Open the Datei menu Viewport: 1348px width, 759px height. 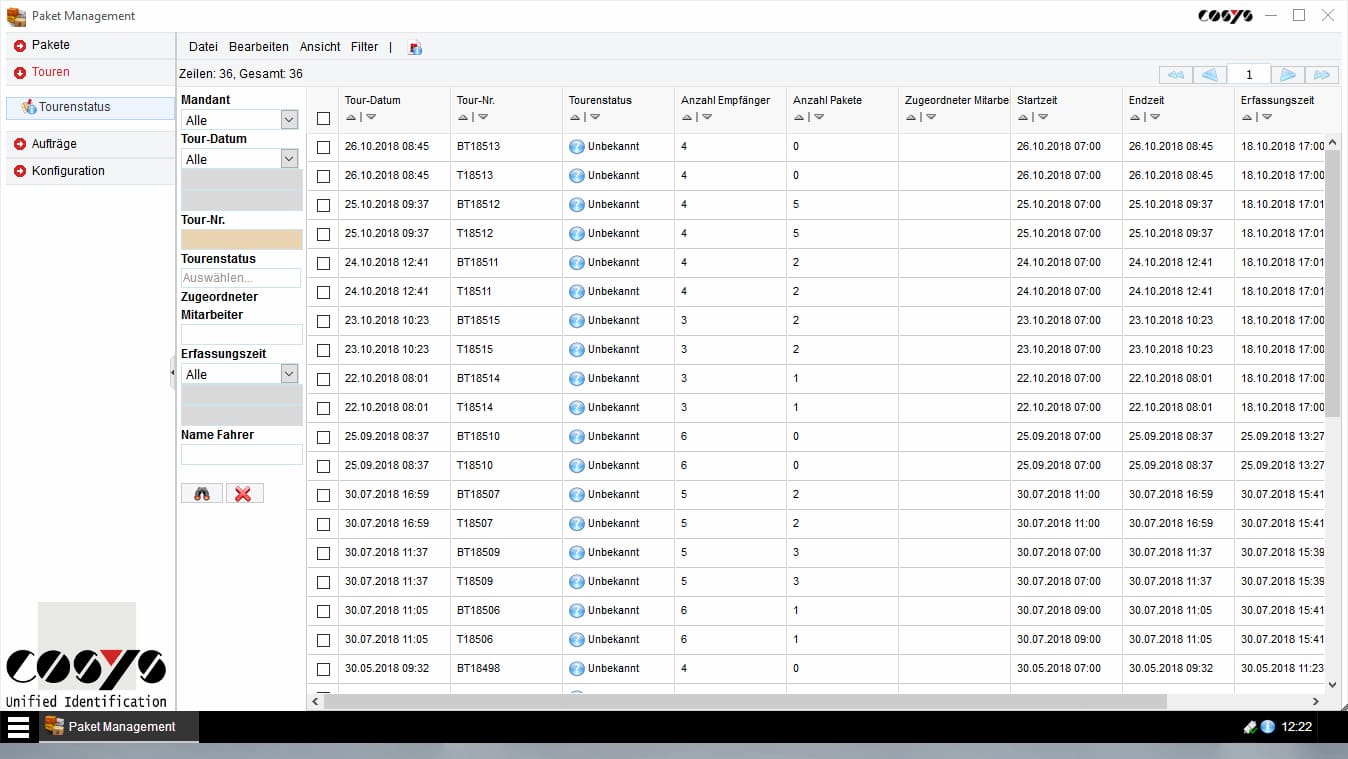point(202,46)
